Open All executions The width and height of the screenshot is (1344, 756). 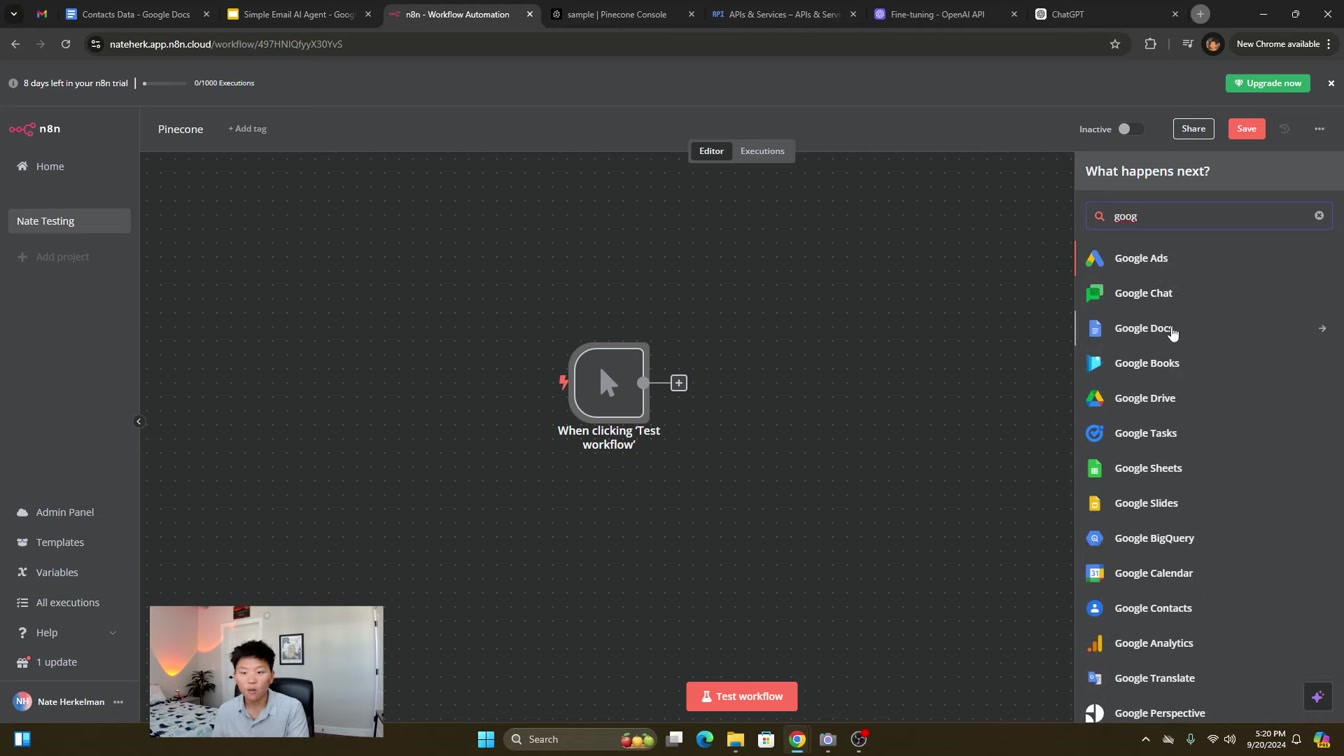point(69,602)
